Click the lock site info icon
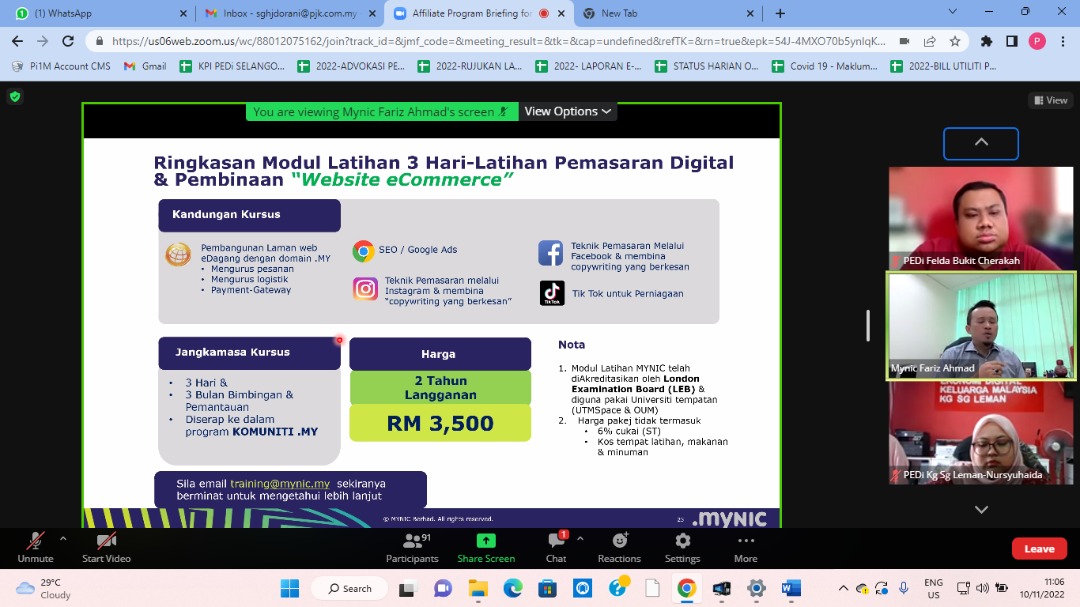Viewport: 1080px width, 607px height. tap(99, 41)
